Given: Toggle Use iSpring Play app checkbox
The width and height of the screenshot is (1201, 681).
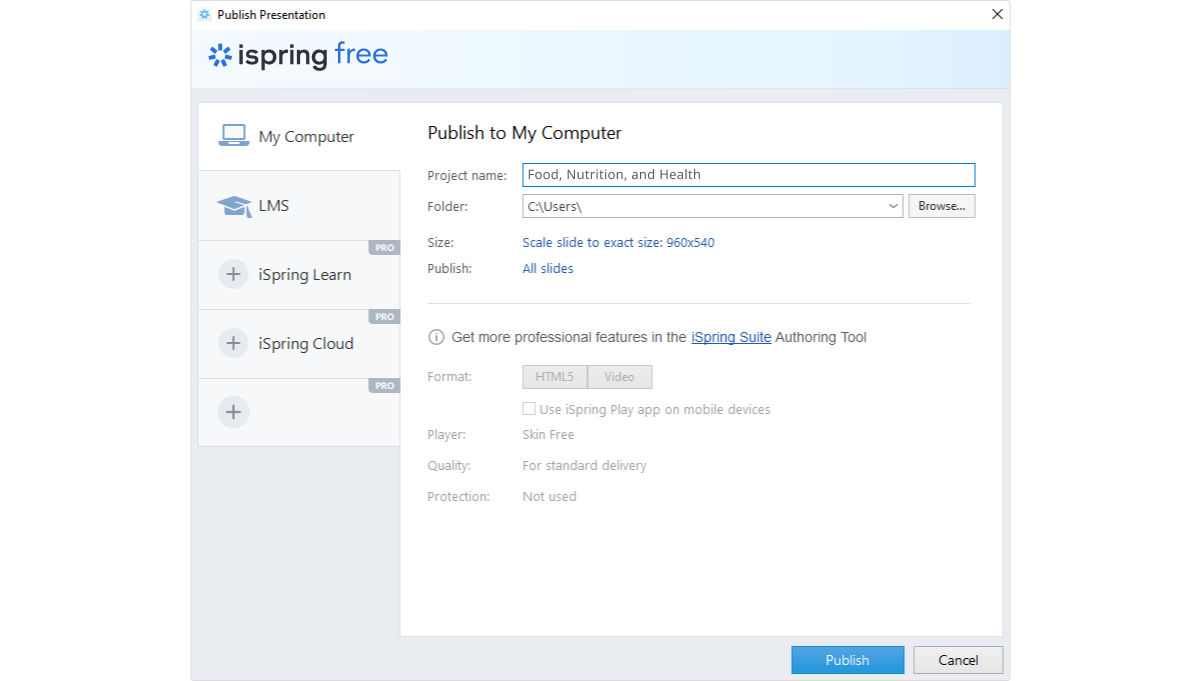Looking at the screenshot, I should [x=529, y=409].
